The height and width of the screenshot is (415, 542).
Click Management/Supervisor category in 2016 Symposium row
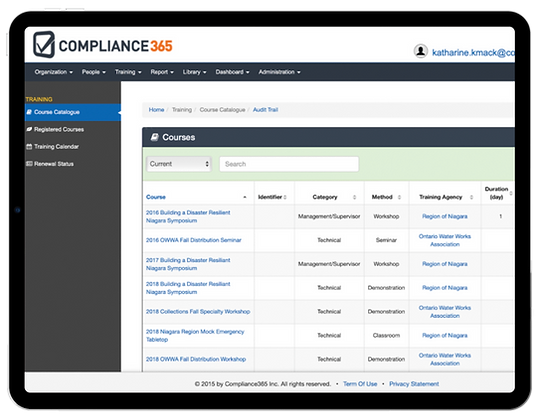click(x=329, y=216)
